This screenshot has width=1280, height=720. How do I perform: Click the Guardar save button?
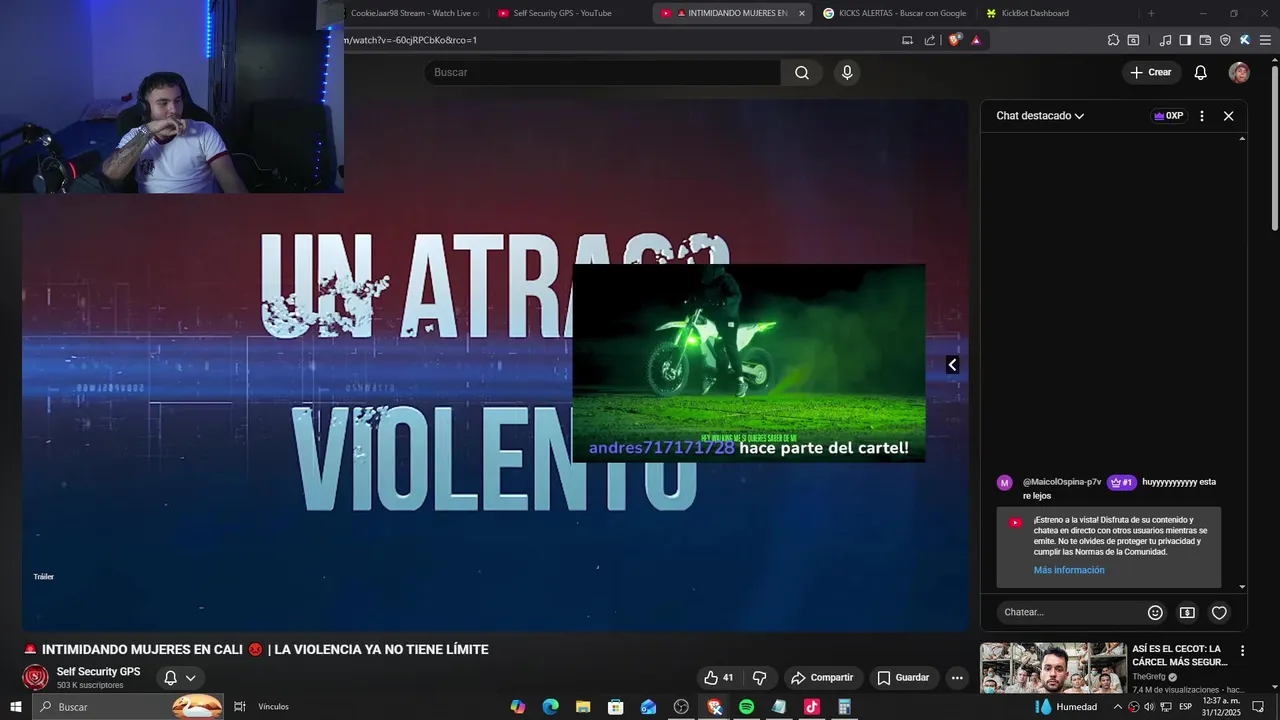click(x=903, y=677)
